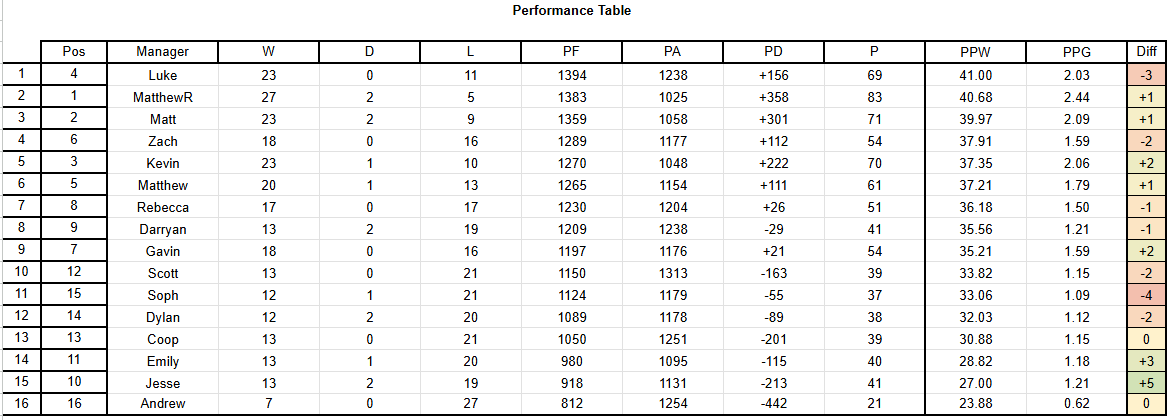Viewport: 1173px width, 420px height.
Task: Select Kevin's PPG value 2.06
Action: [1076, 163]
